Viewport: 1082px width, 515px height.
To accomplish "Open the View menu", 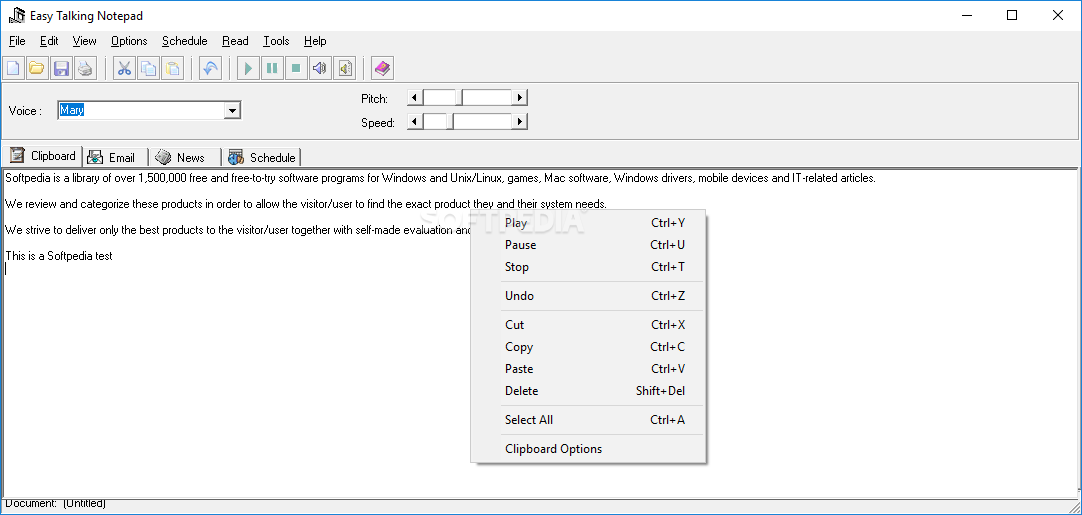I will point(84,41).
